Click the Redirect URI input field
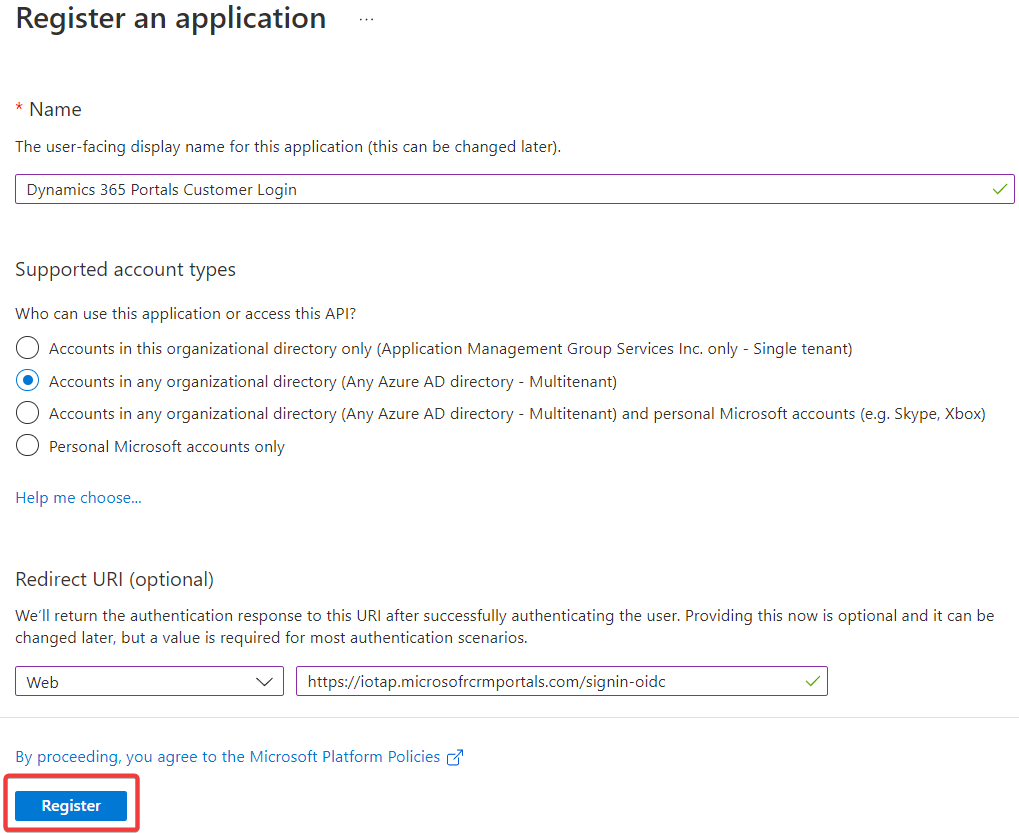The image size is (1019, 833). [561, 682]
